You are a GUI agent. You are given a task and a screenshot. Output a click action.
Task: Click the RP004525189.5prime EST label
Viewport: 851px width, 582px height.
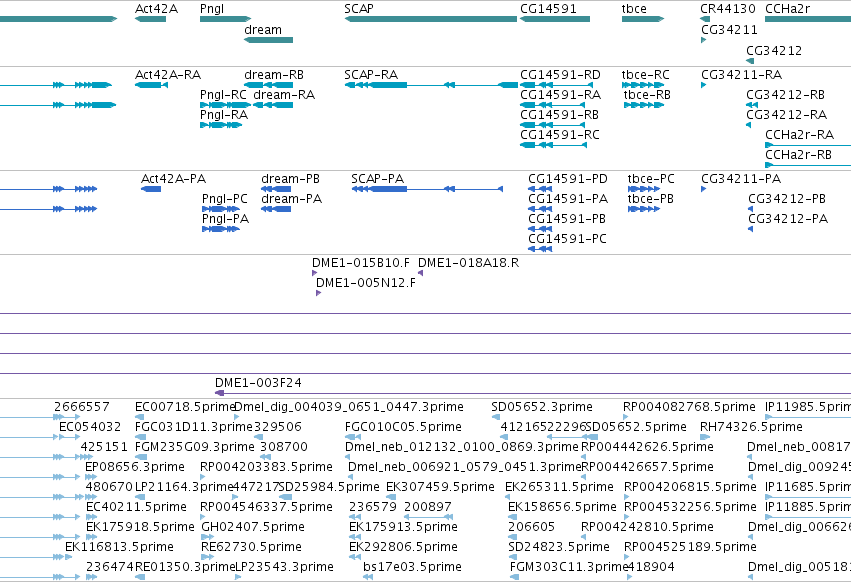pos(690,547)
